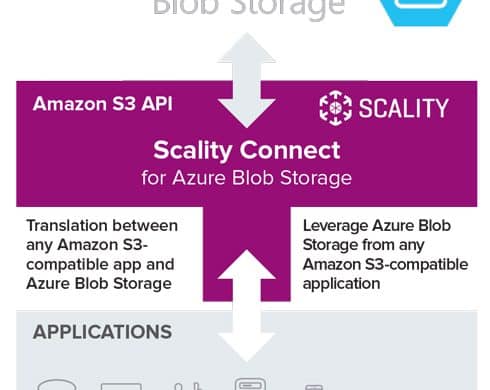Click the Scality snowflake logo icon

(x=335, y=108)
